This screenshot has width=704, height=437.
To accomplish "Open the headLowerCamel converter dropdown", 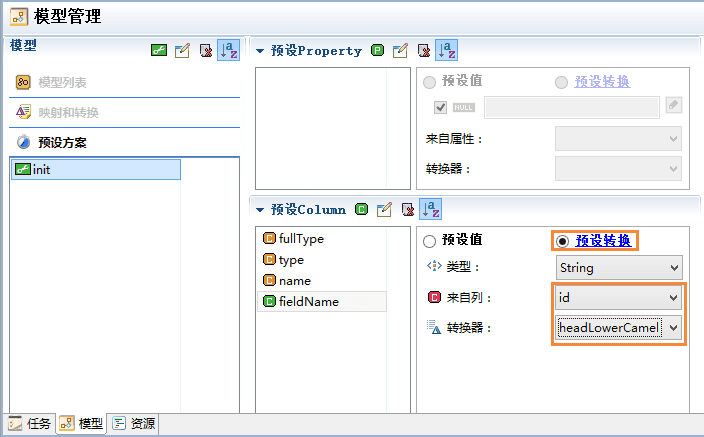I will point(618,327).
